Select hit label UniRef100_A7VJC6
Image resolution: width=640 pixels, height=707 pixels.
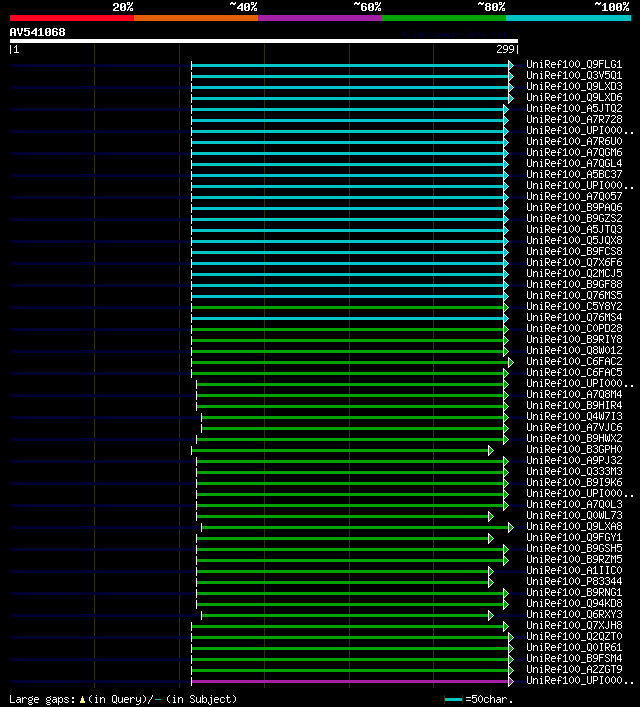(574, 427)
